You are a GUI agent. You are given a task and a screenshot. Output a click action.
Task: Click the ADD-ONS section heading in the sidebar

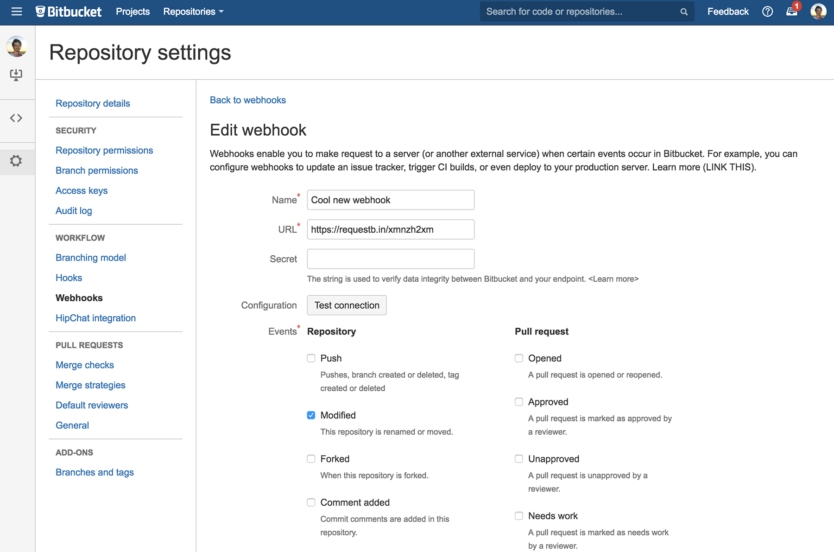(74, 453)
